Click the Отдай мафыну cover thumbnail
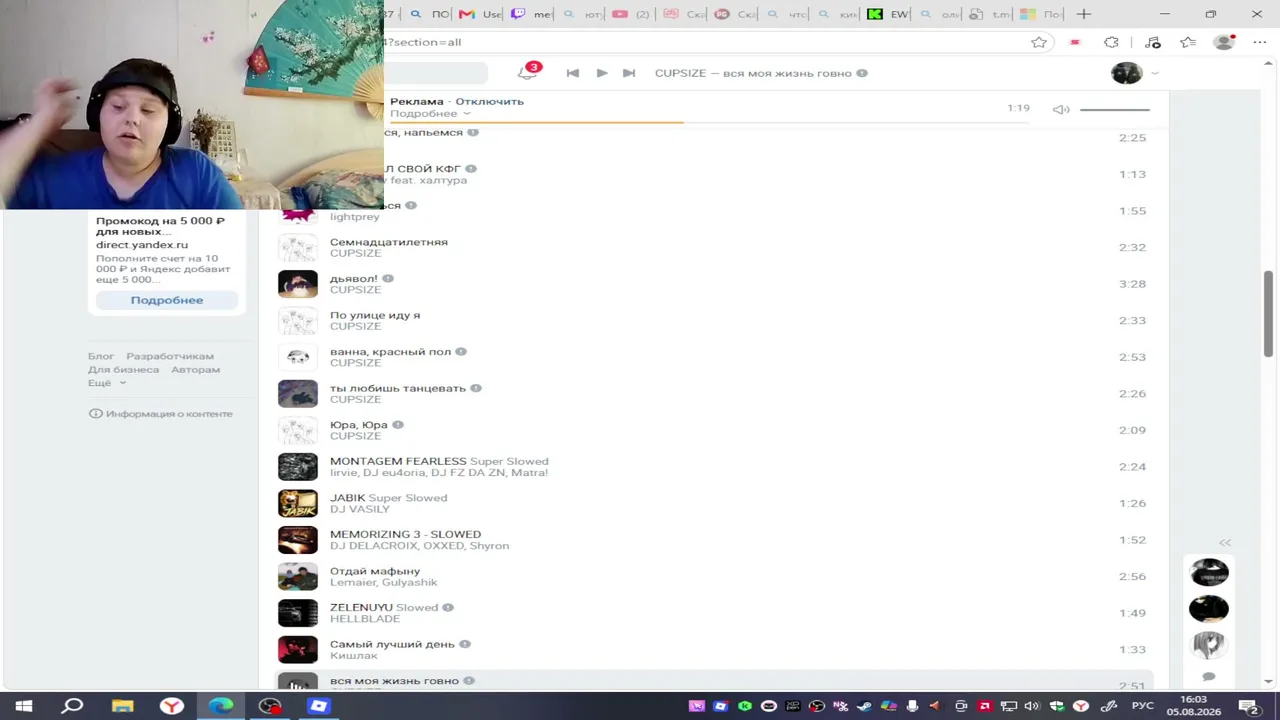 pyautogui.click(x=297, y=576)
